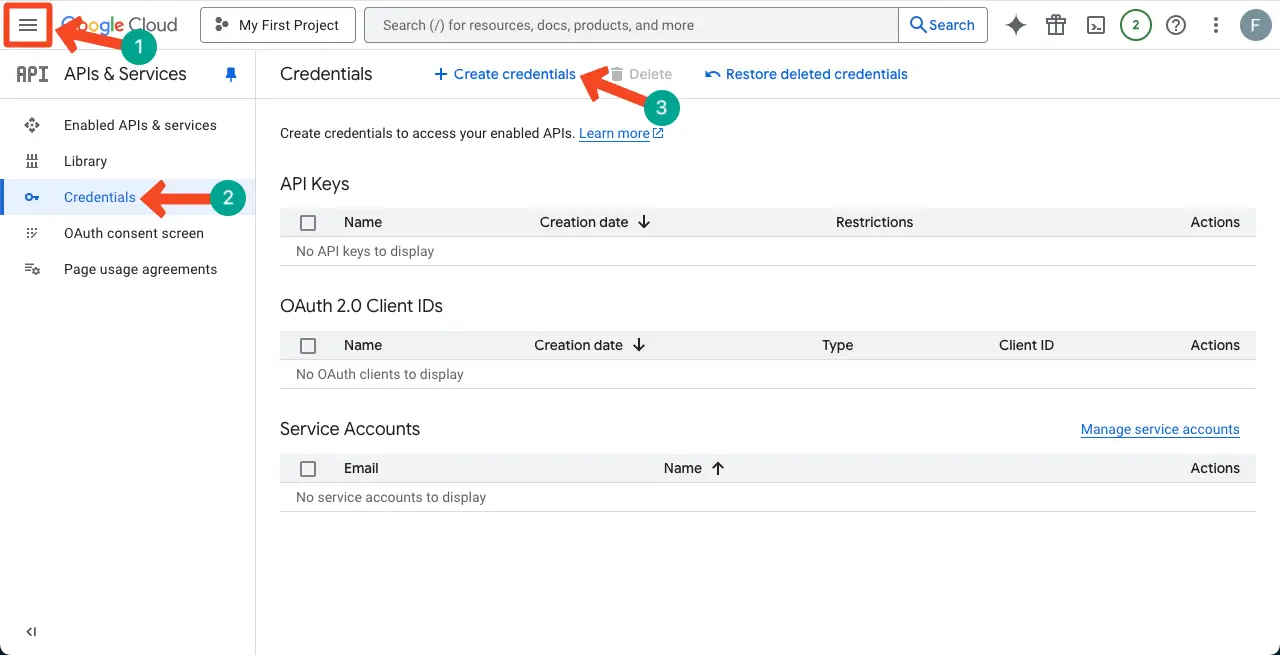The image size is (1280, 655).
Task: Collapse the left navigation panel
Action: [31, 631]
